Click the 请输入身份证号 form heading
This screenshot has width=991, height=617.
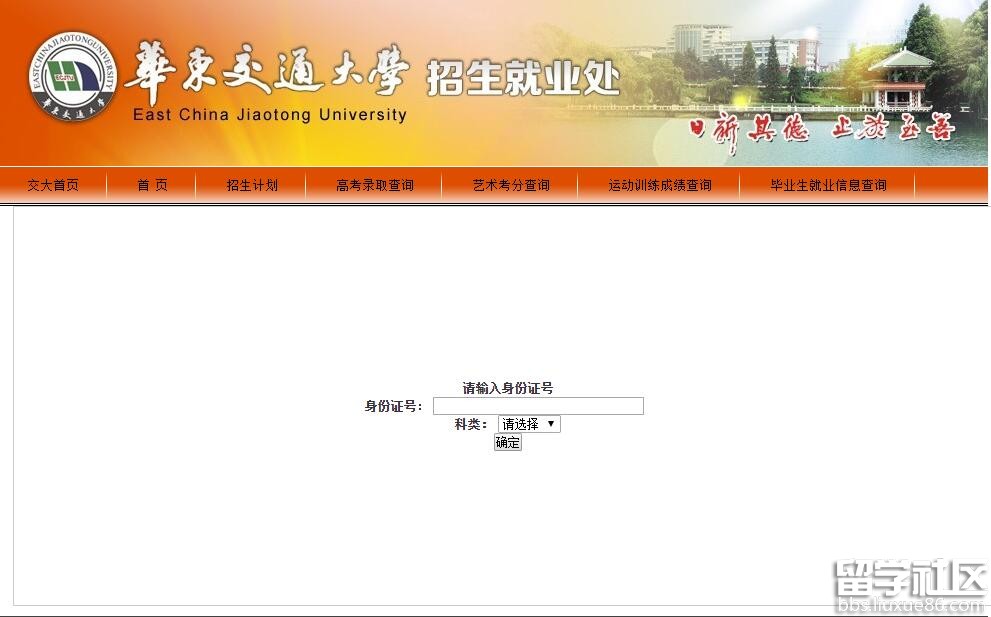point(507,388)
